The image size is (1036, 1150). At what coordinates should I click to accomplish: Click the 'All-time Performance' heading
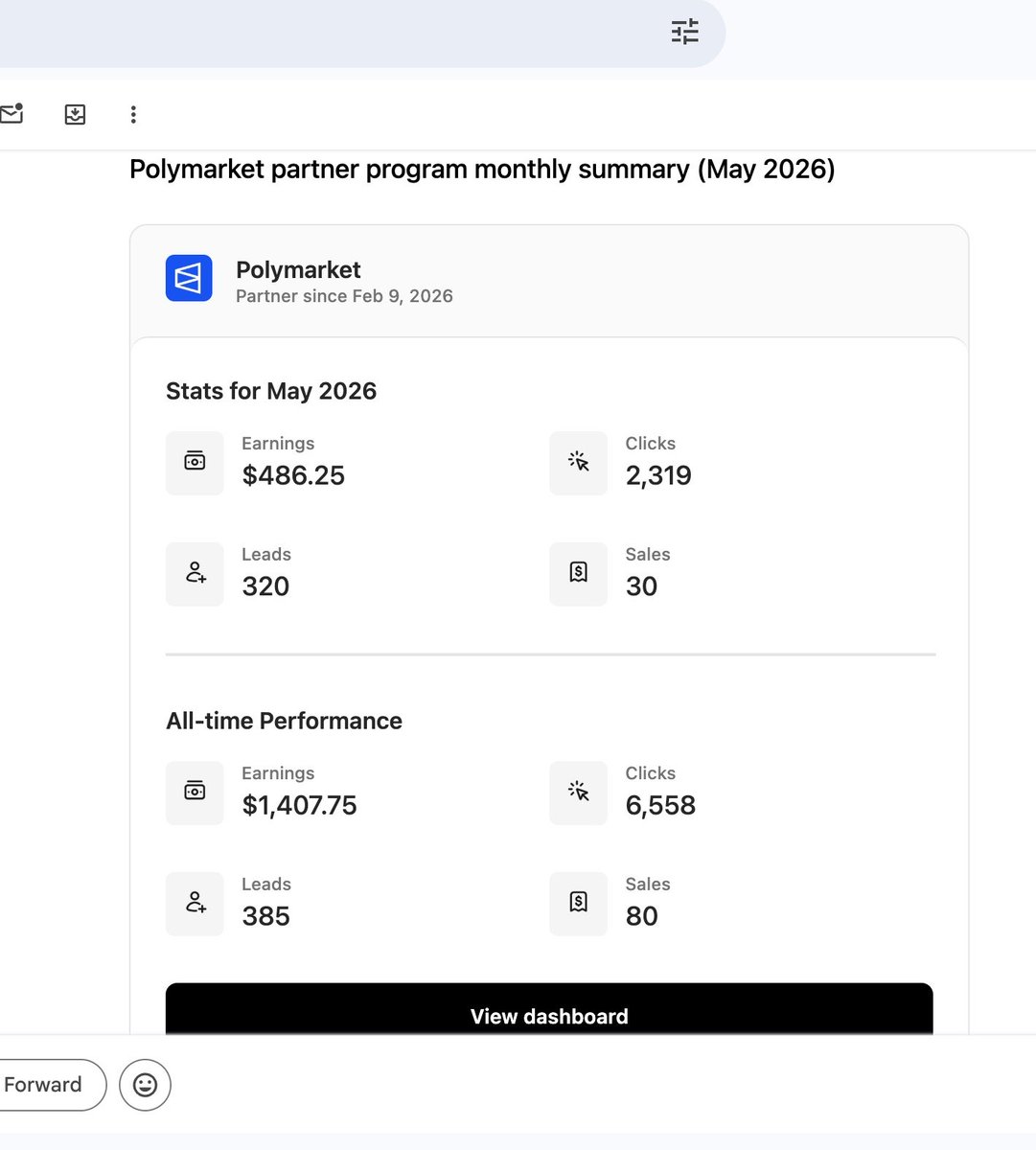click(x=284, y=721)
